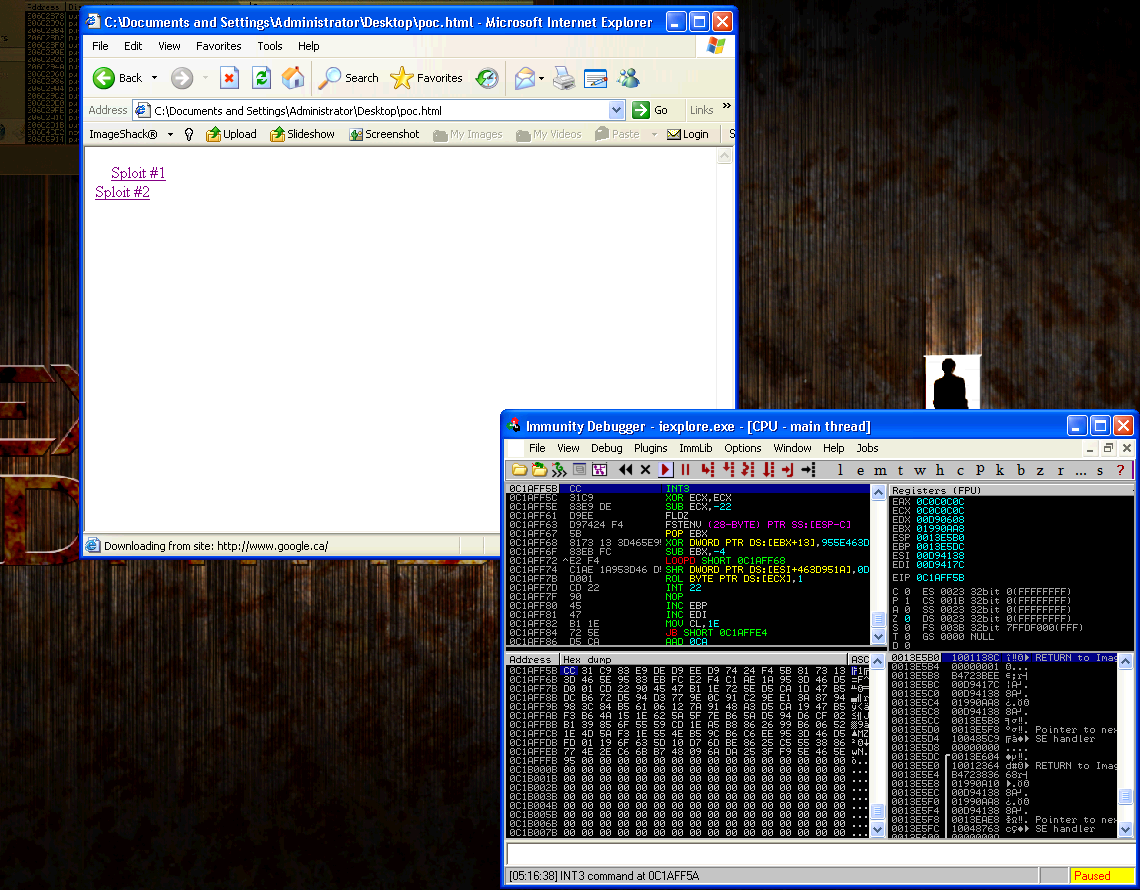The height and width of the screenshot is (890, 1140).
Task: Select the EIP register value 0C1AFF5B
Action: [940, 577]
